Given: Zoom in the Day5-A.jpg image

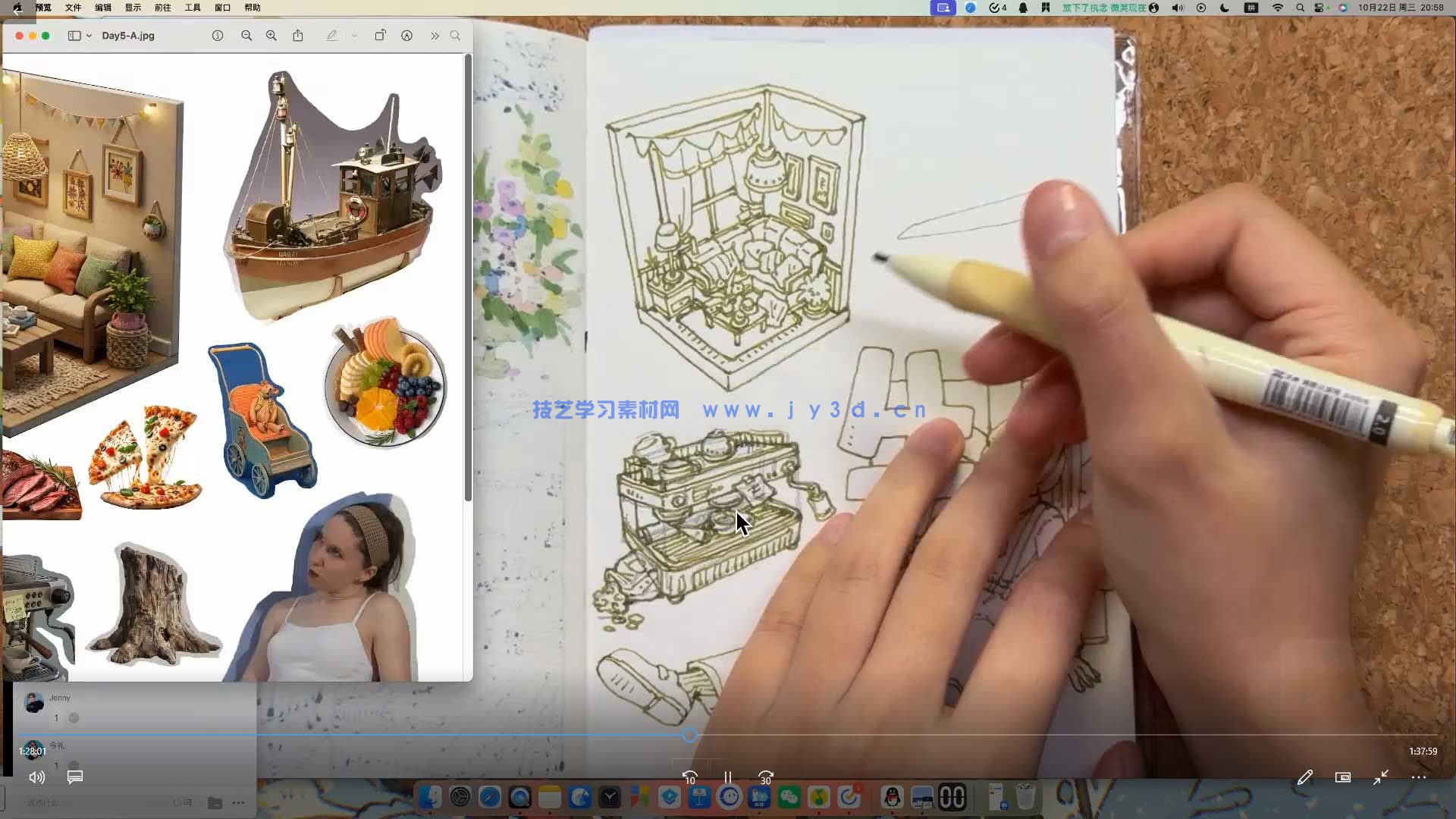Looking at the screenshot, I should [x=271, y=36].
